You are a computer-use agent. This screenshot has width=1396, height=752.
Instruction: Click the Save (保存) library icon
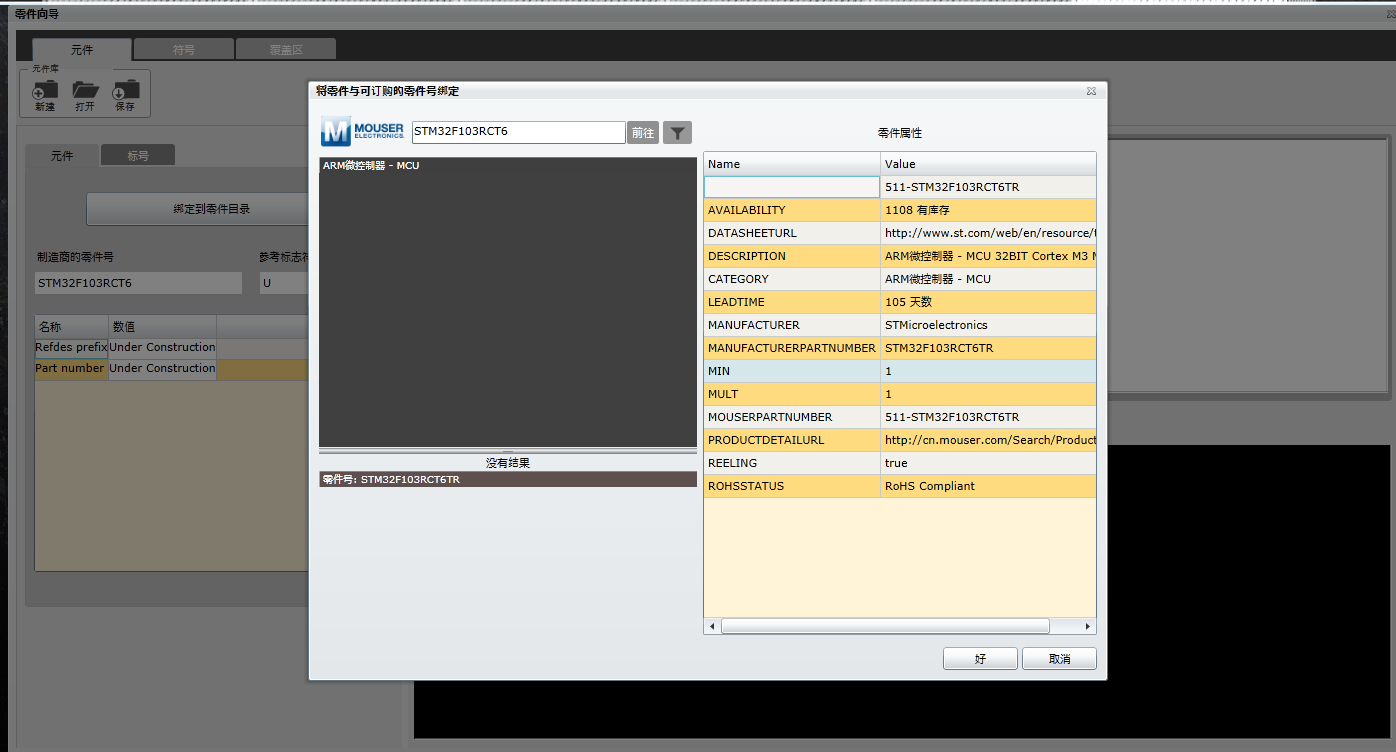125,90
